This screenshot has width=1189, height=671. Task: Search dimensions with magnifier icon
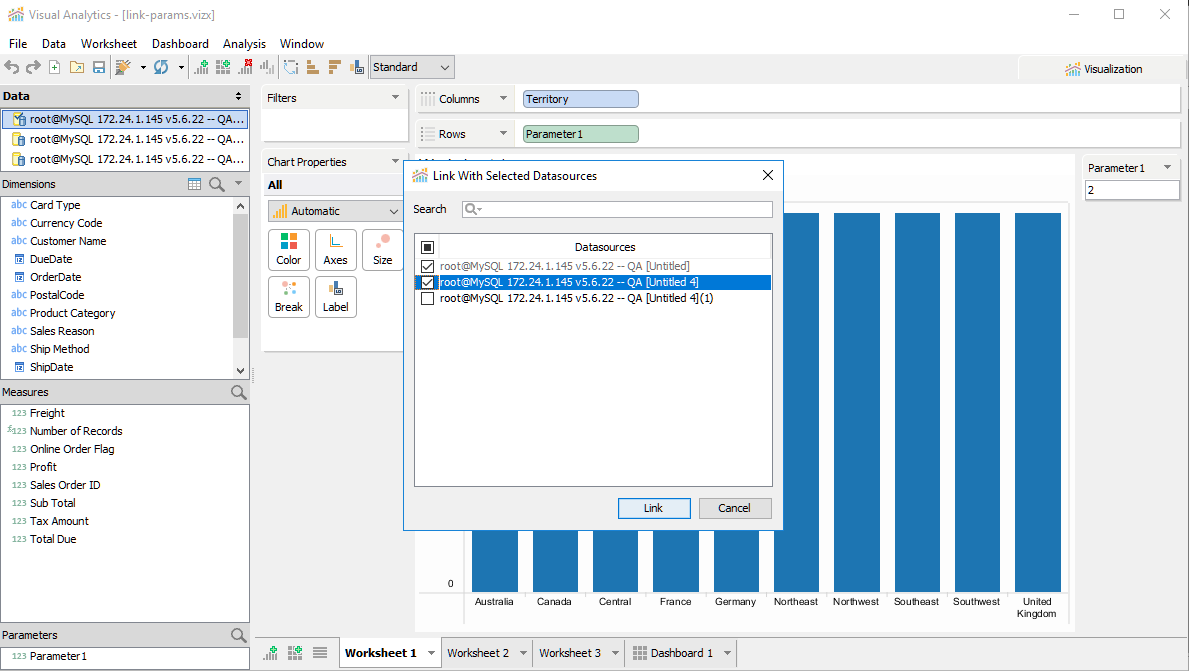[x=217, y=184]
